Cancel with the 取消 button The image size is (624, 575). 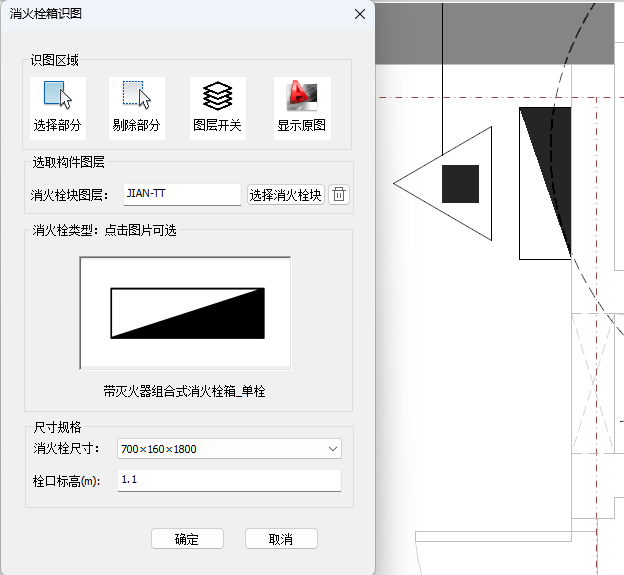pyautogui.click(x=281, y=539)
